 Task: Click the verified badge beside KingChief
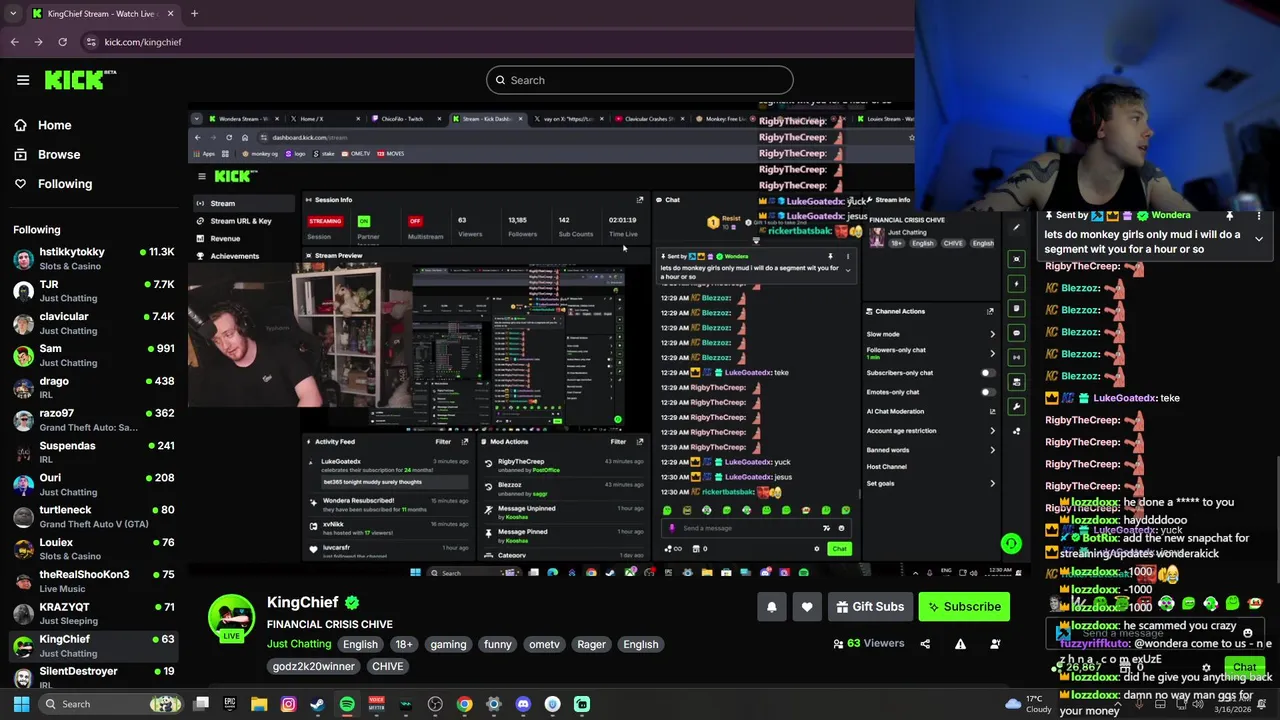click(x=352, y=603)
